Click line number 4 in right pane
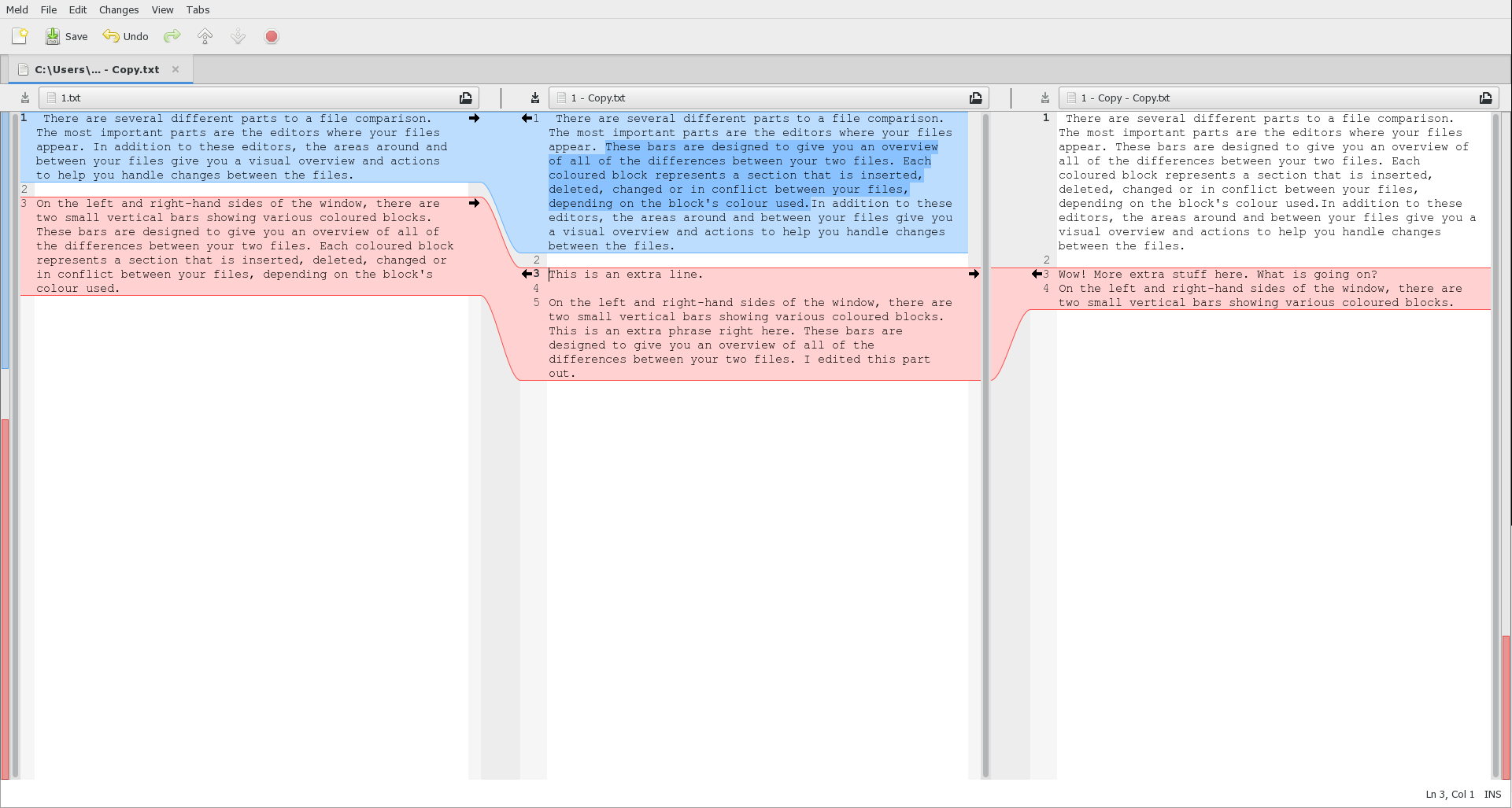 (1046, 288)
